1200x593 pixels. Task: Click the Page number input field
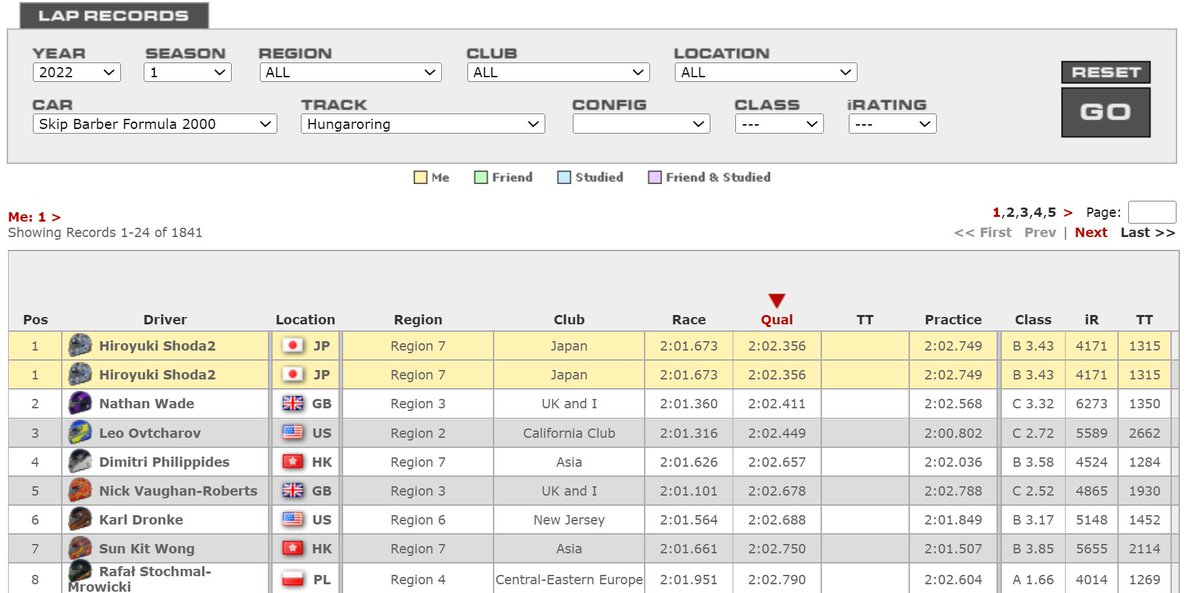[1152, 212]
